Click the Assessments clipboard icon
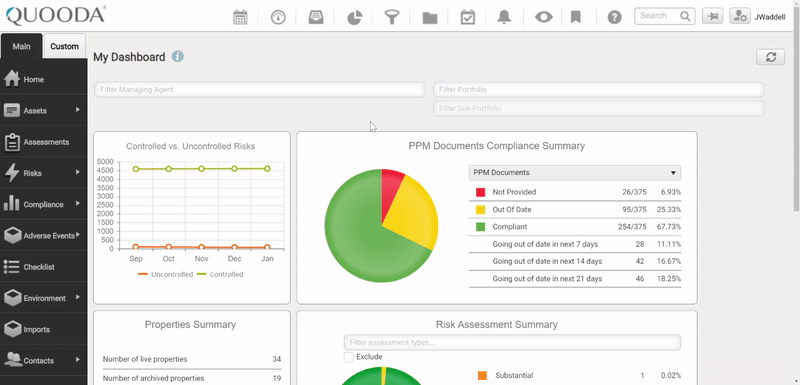This screenshot has width=800, height=385. pyautogui.click(x=12, y=142)
